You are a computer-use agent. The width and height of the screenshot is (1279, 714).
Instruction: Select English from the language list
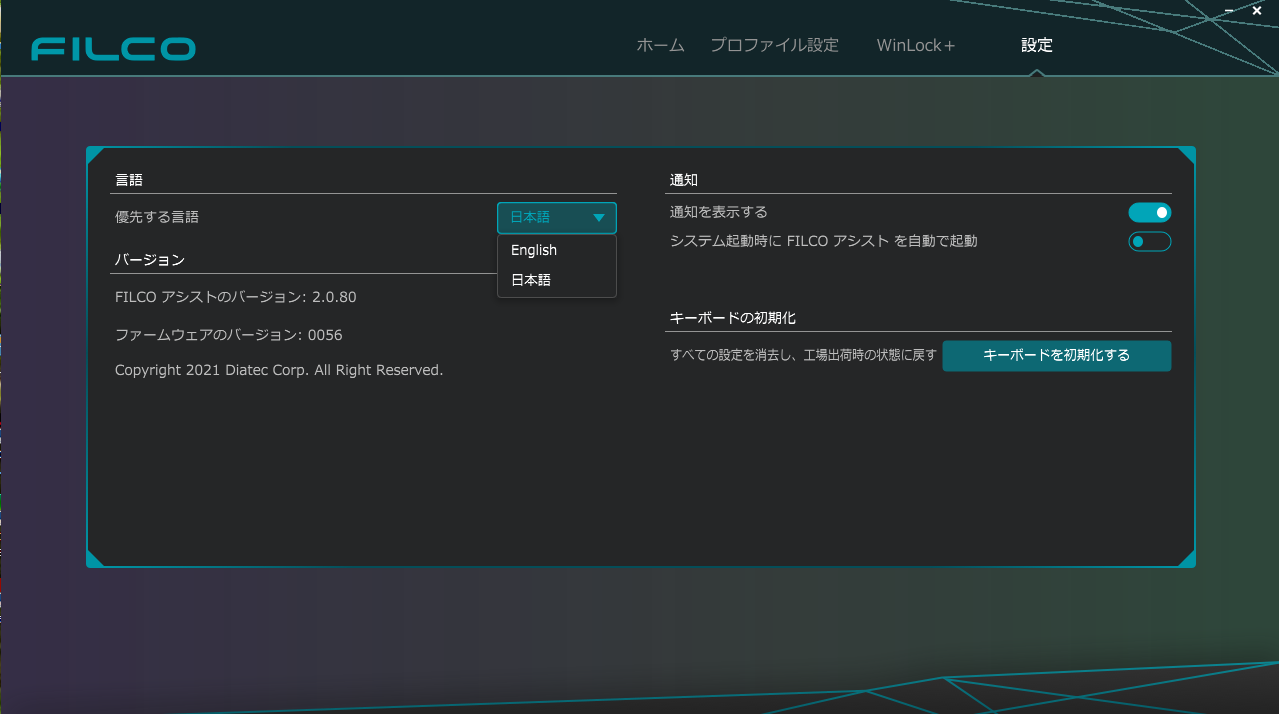coord(533,250)
